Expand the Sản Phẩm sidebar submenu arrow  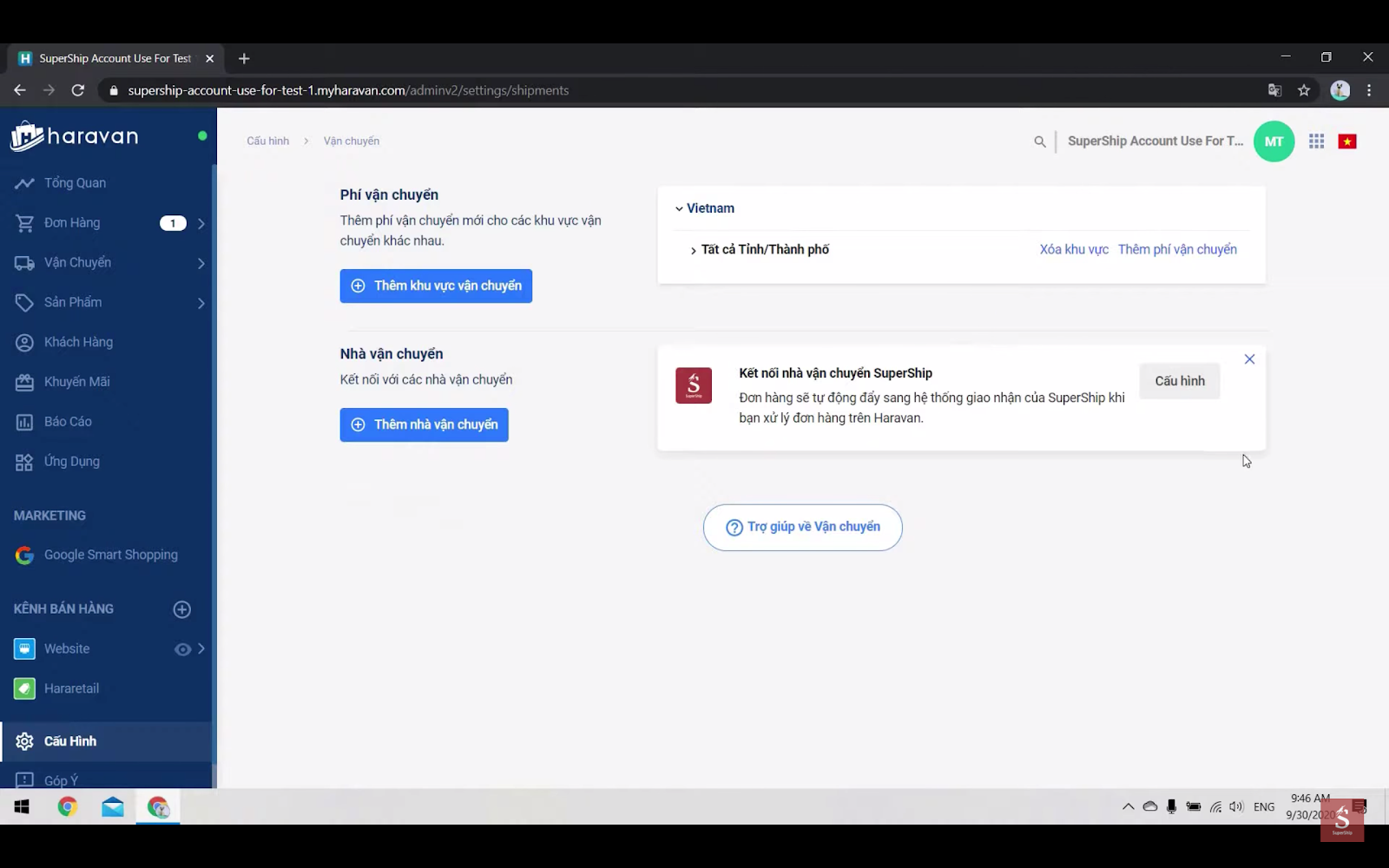coord(201,303)
